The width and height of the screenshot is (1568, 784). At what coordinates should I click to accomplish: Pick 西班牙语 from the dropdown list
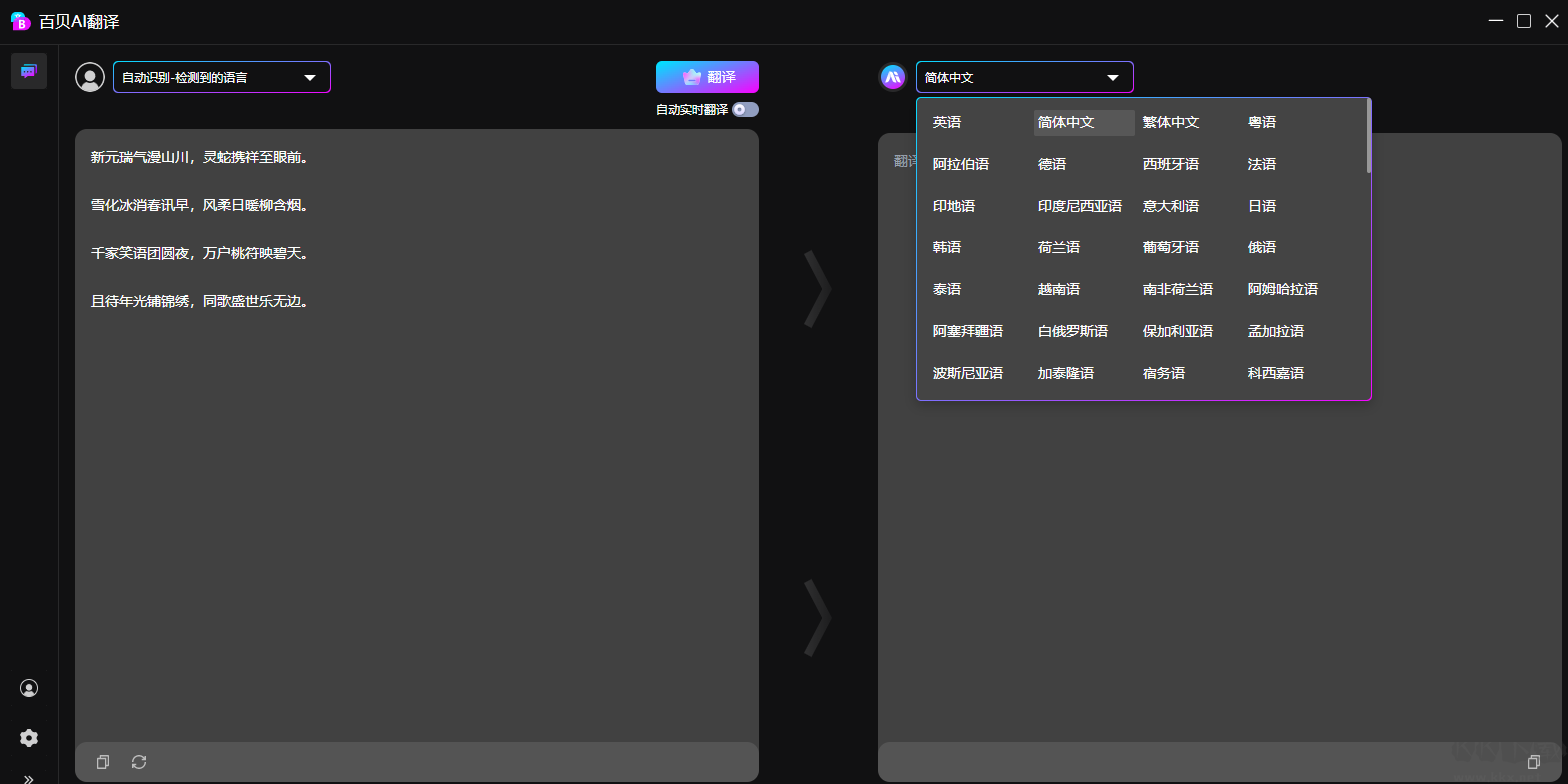pos(1171,164)
